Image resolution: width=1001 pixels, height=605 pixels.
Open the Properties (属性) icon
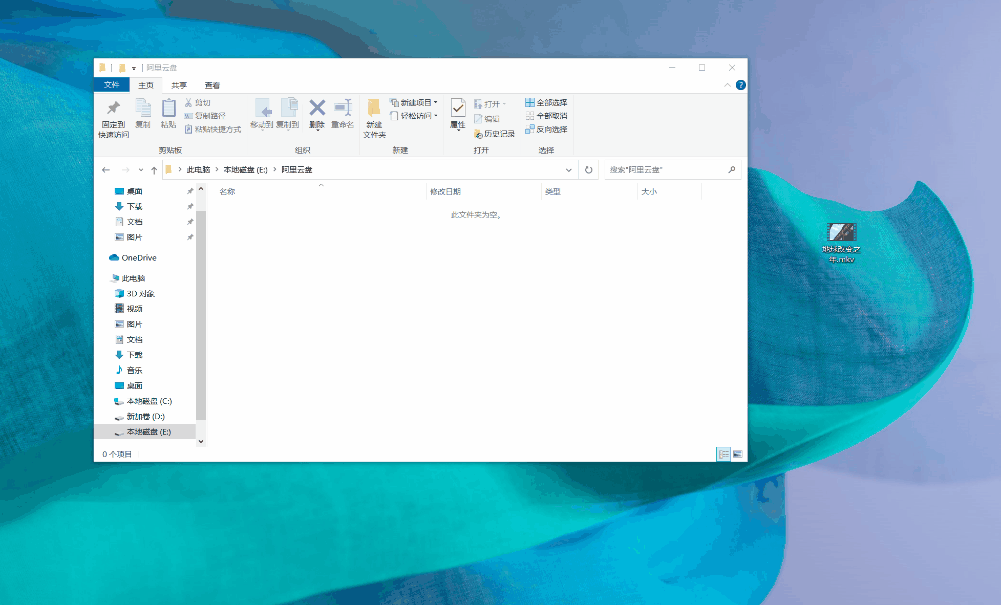point(457,110)
